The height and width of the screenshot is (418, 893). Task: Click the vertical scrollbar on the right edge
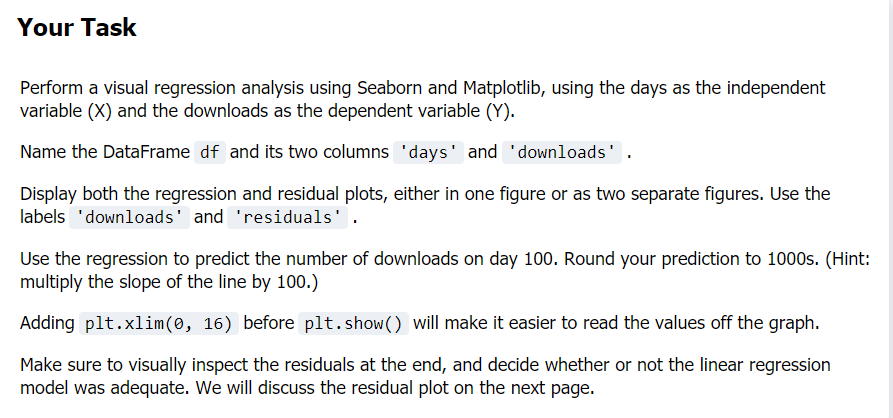coord(890,209)
